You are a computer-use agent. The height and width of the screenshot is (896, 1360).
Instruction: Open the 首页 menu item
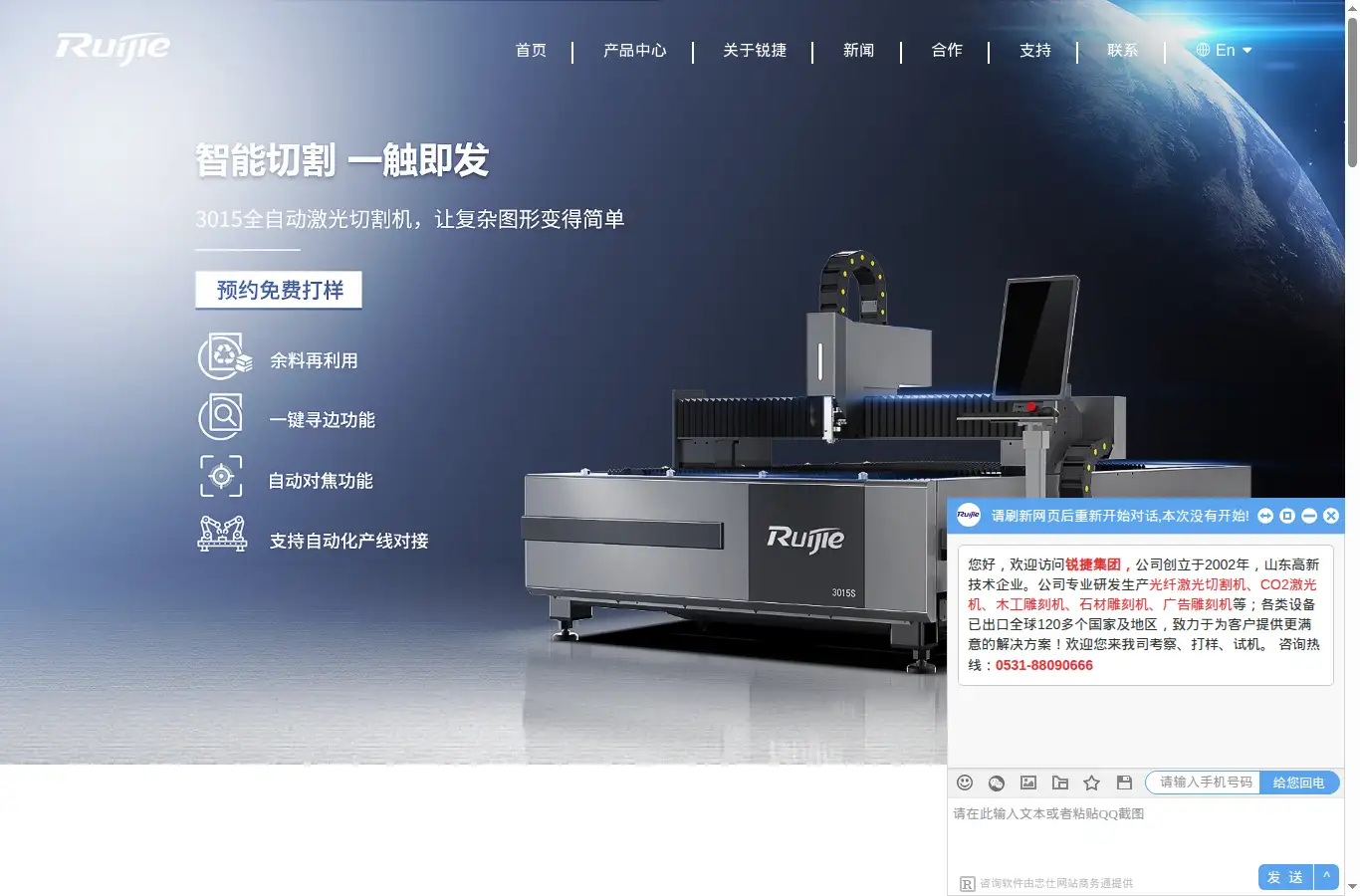[531, 50]
